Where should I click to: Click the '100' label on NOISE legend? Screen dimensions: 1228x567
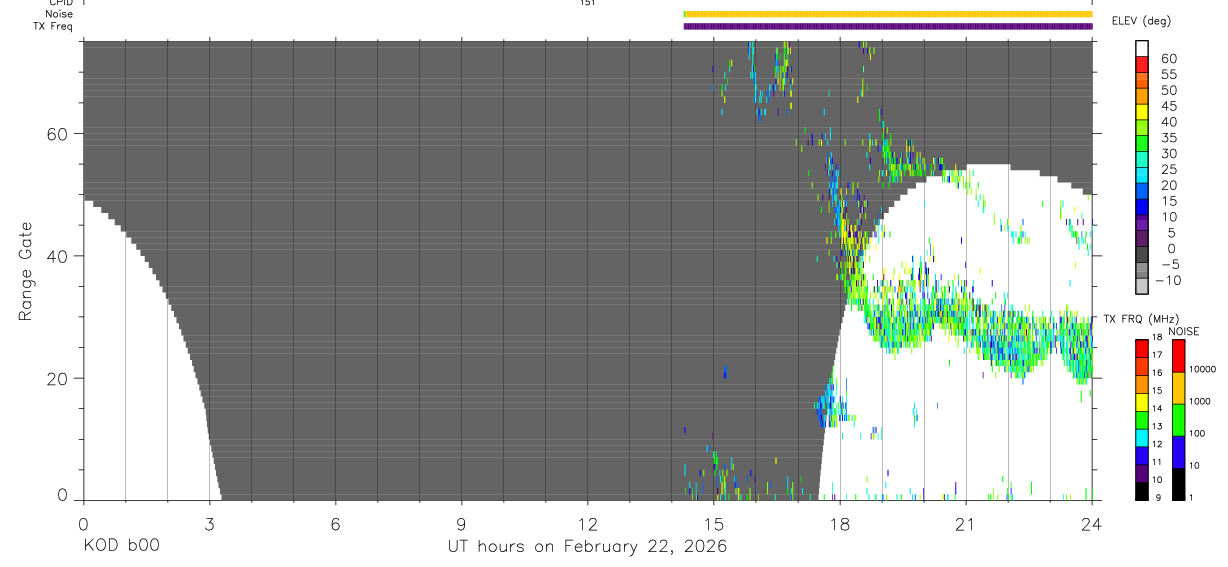tap(1197, 432)
